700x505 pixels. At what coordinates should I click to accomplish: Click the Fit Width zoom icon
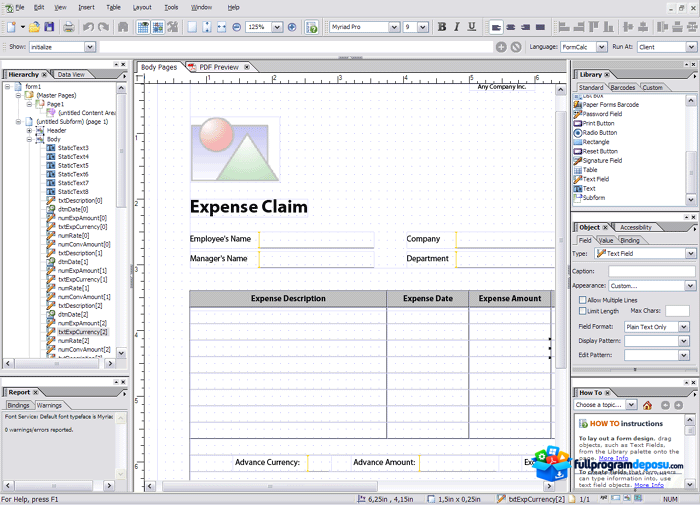pos(221,27)
